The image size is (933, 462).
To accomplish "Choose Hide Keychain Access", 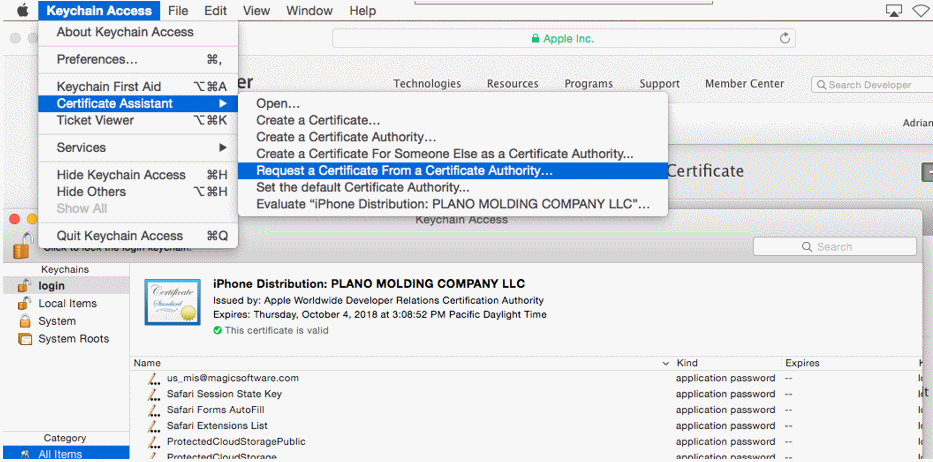I will tap(138, 175).
